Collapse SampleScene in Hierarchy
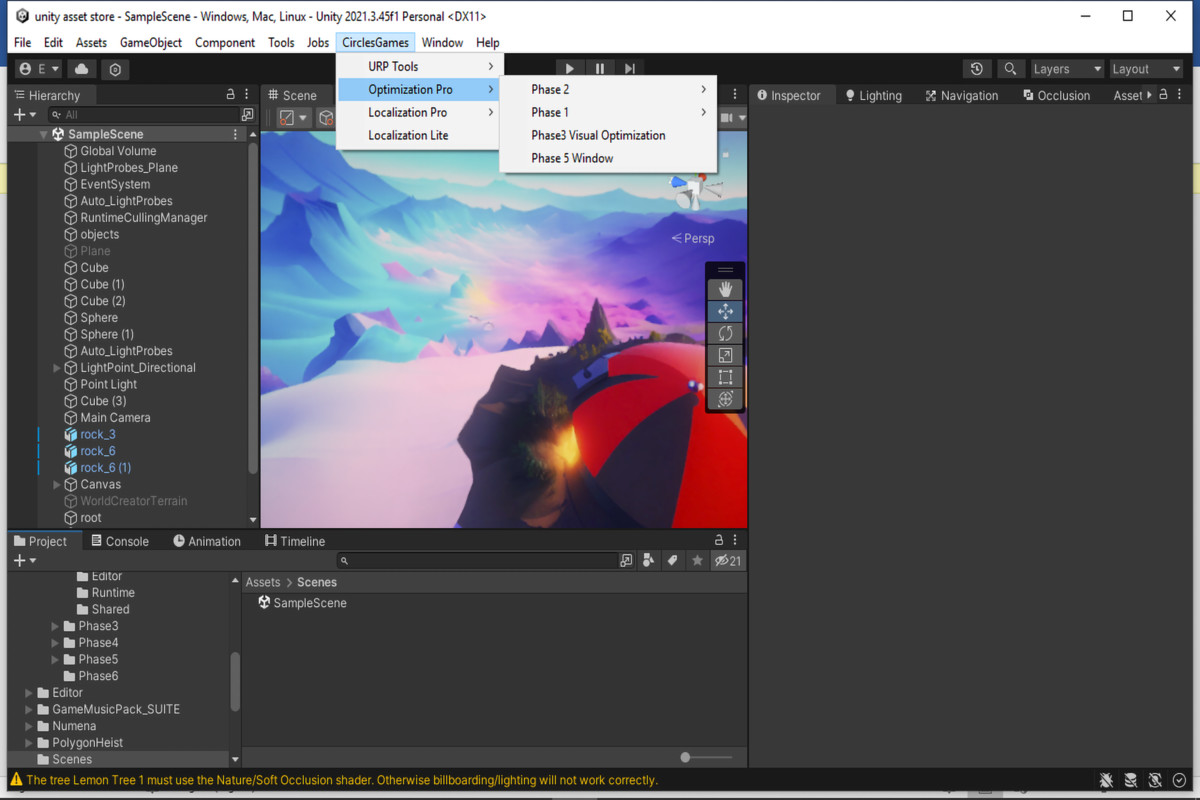Viewport: 1200px width, 800px height. click(x=43, y=134)
